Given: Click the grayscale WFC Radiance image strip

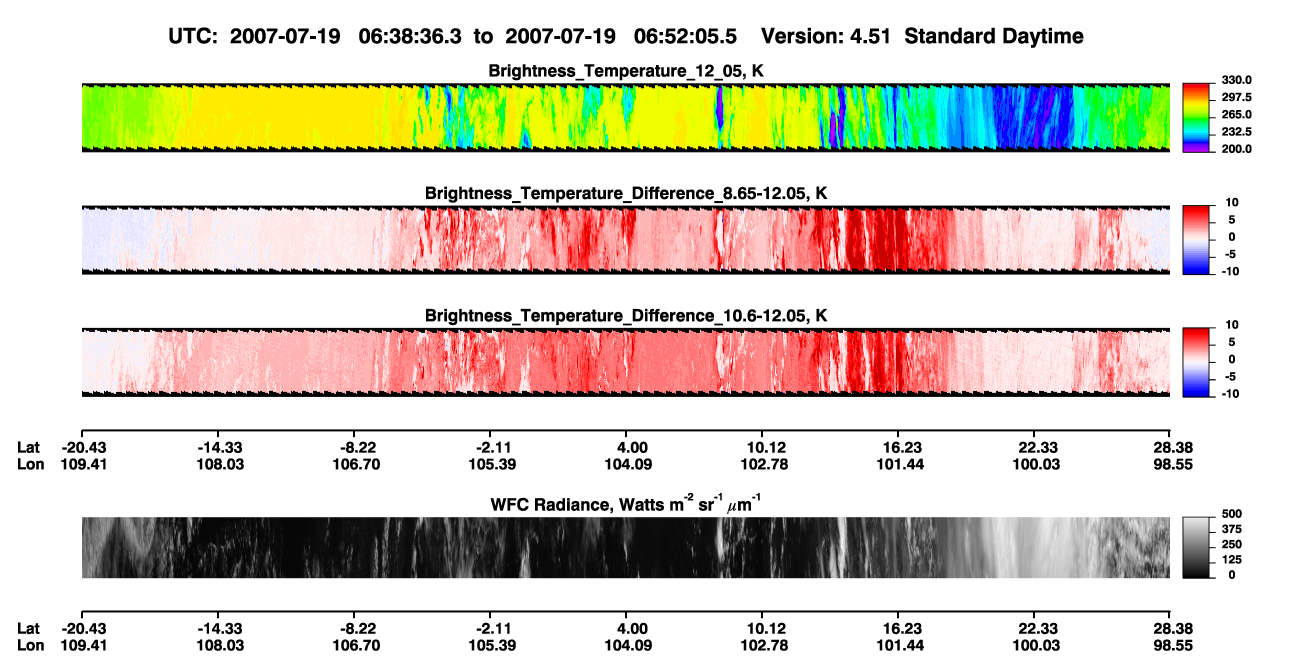Looking at the screenshot, I should 625,547.
